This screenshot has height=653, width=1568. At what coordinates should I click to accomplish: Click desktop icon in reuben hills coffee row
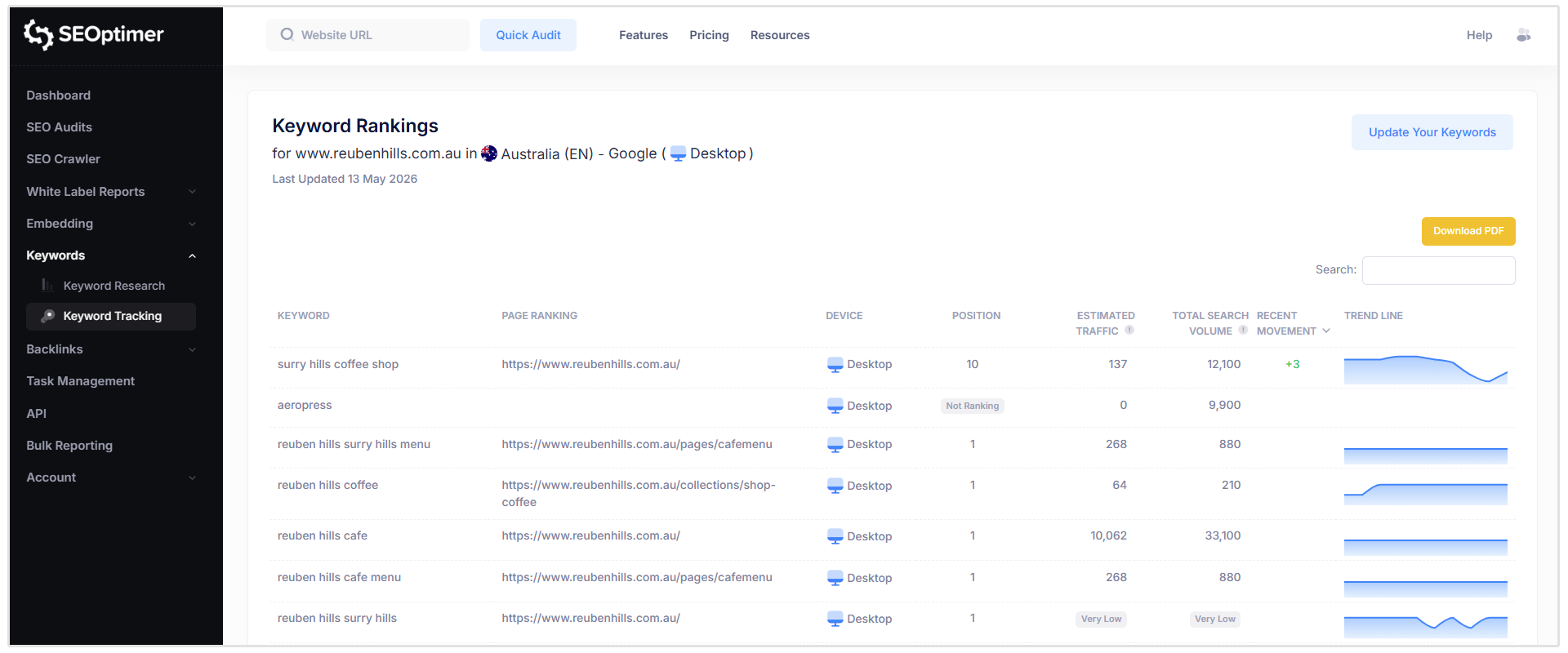pos(835,486)
